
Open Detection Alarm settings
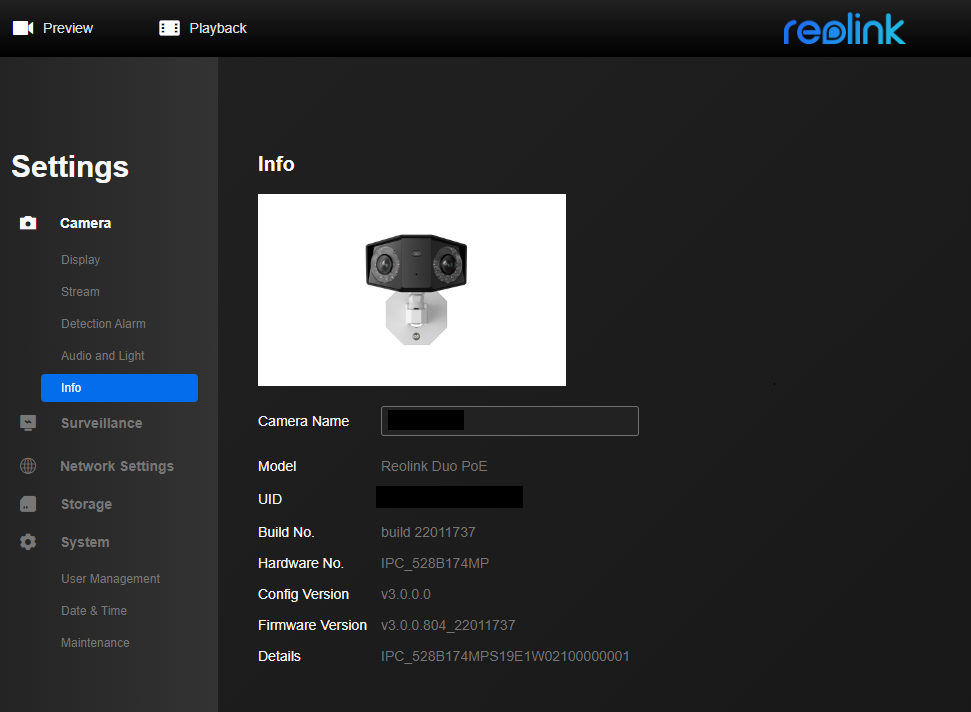103,323
